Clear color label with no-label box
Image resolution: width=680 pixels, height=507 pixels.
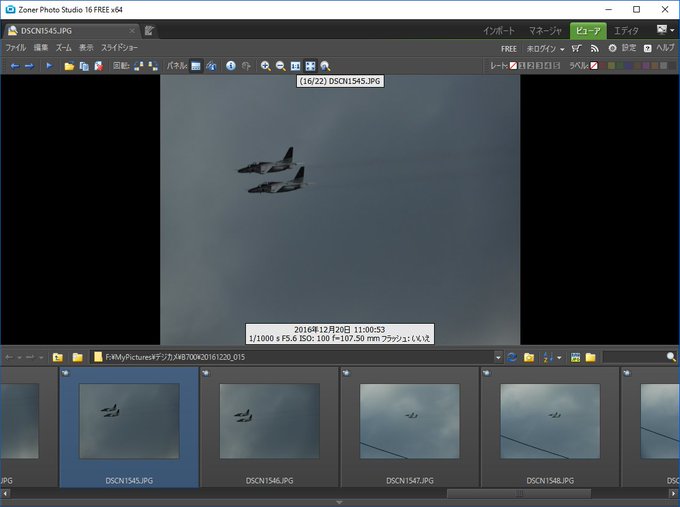click(594, 66)
